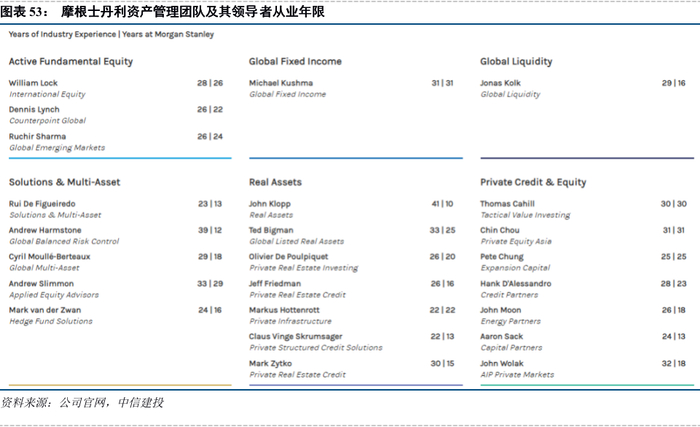Screen dimensions: 700x427
Task: Select the name Aaron Sack
Action: click(501, 336)
